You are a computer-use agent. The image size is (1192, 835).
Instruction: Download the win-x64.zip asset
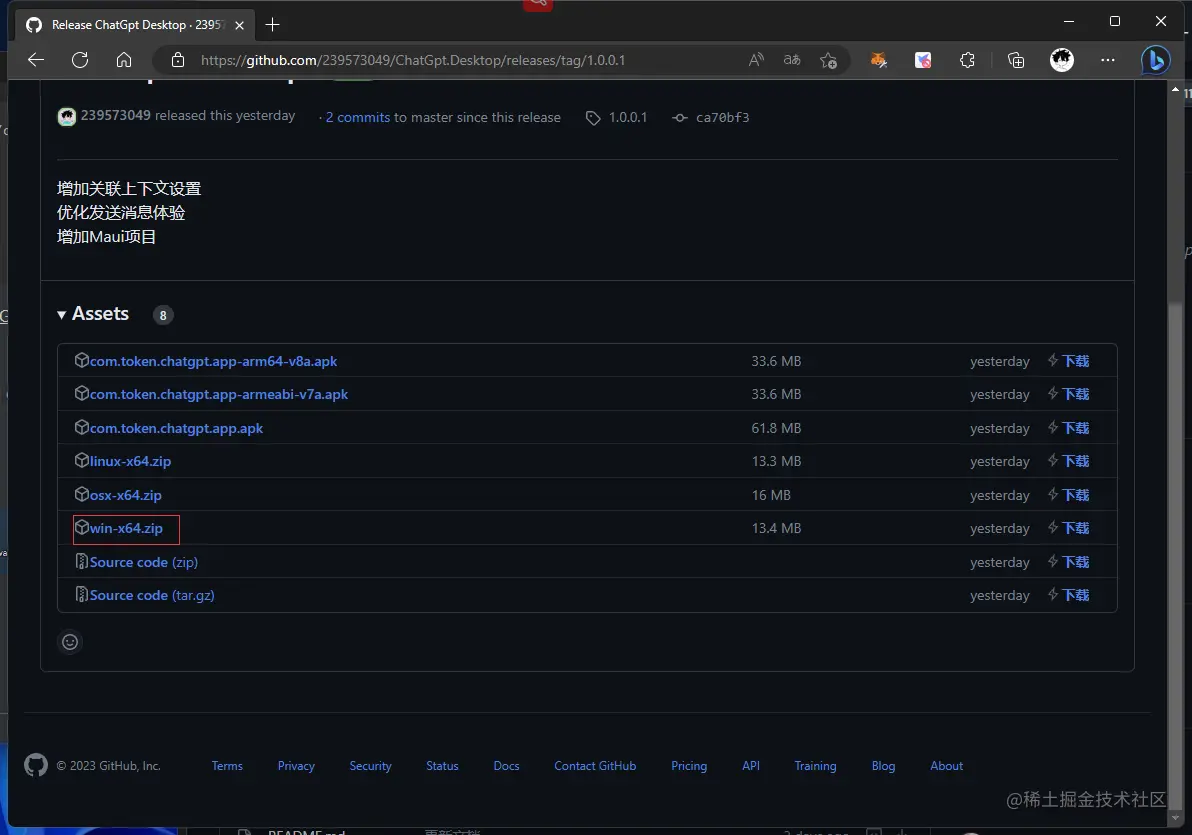coord(126,528)
